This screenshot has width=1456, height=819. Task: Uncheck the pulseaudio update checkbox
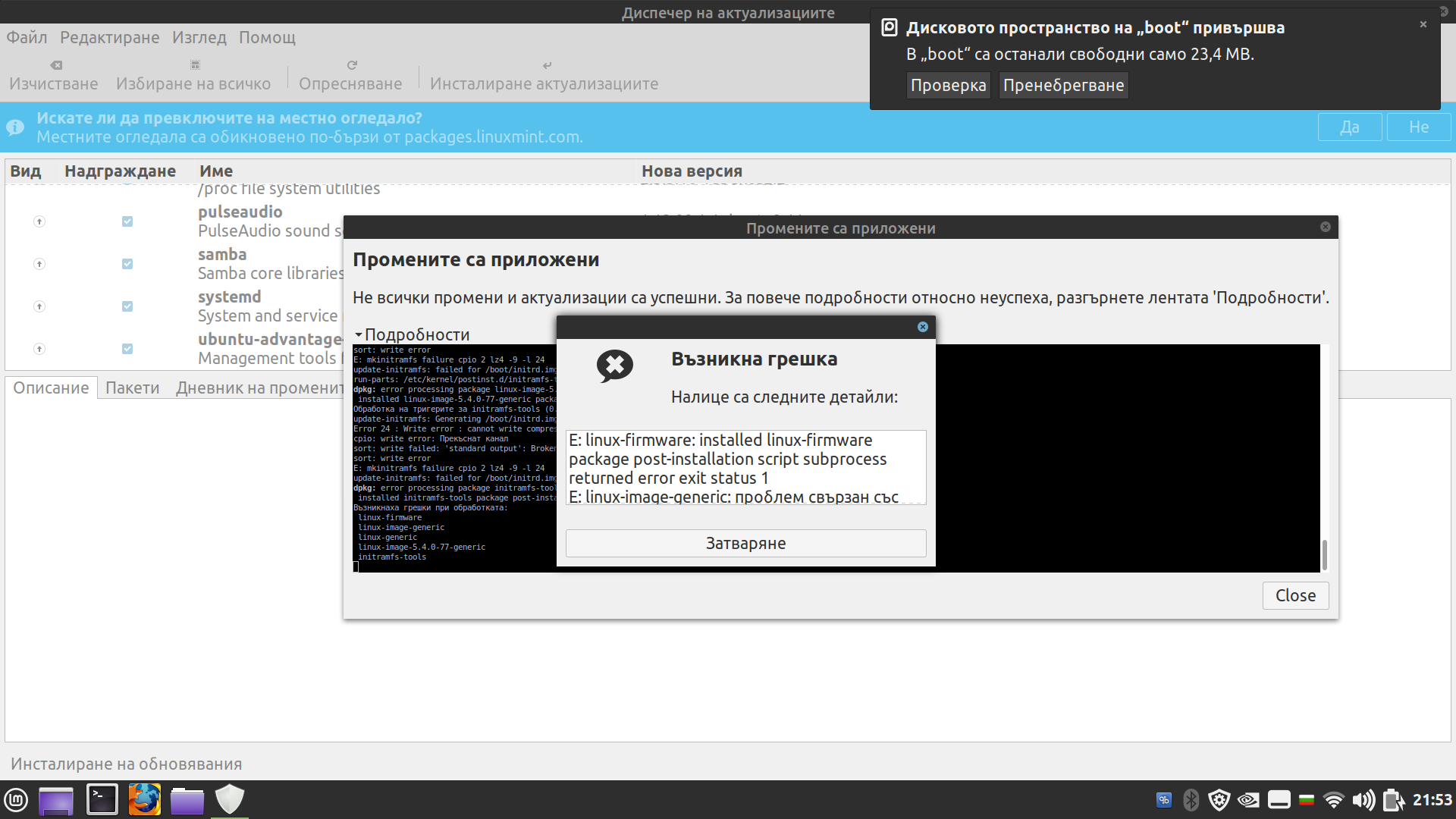pos(127,221)
